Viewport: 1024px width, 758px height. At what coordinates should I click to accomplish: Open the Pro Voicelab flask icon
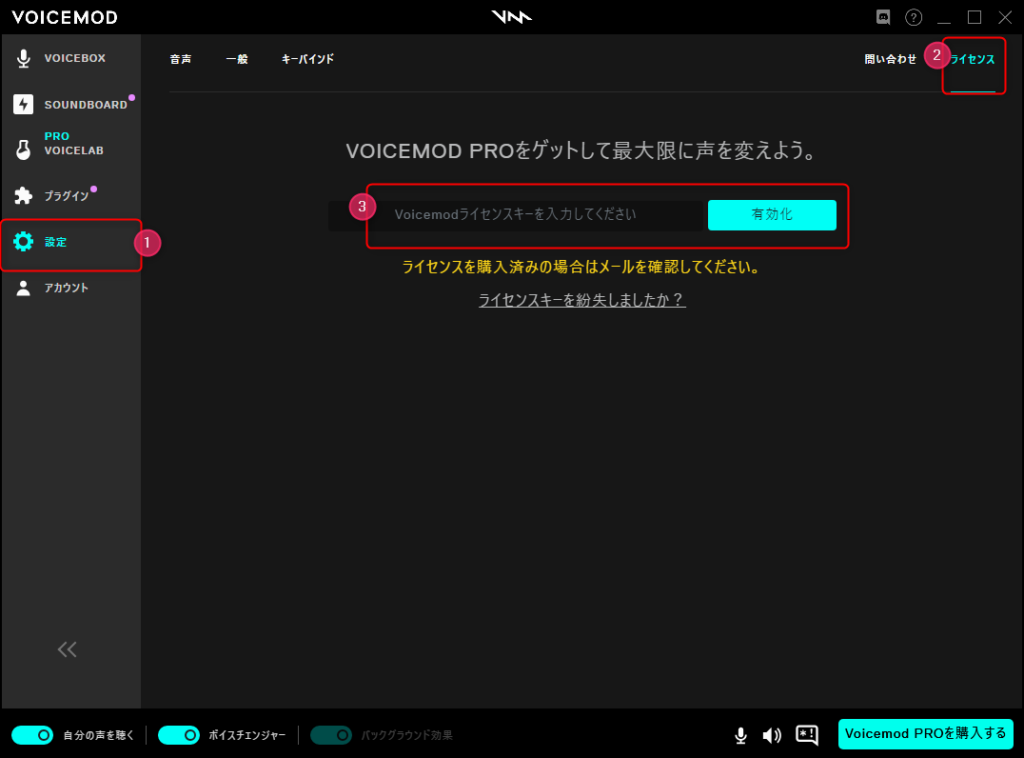24,150
